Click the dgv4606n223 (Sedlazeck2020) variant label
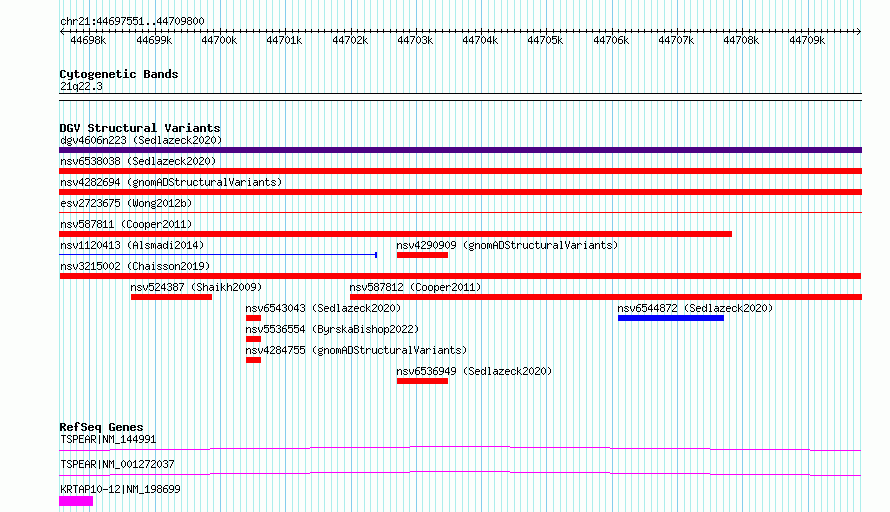Viewport: 890px width, 512px height. [141, 140]
